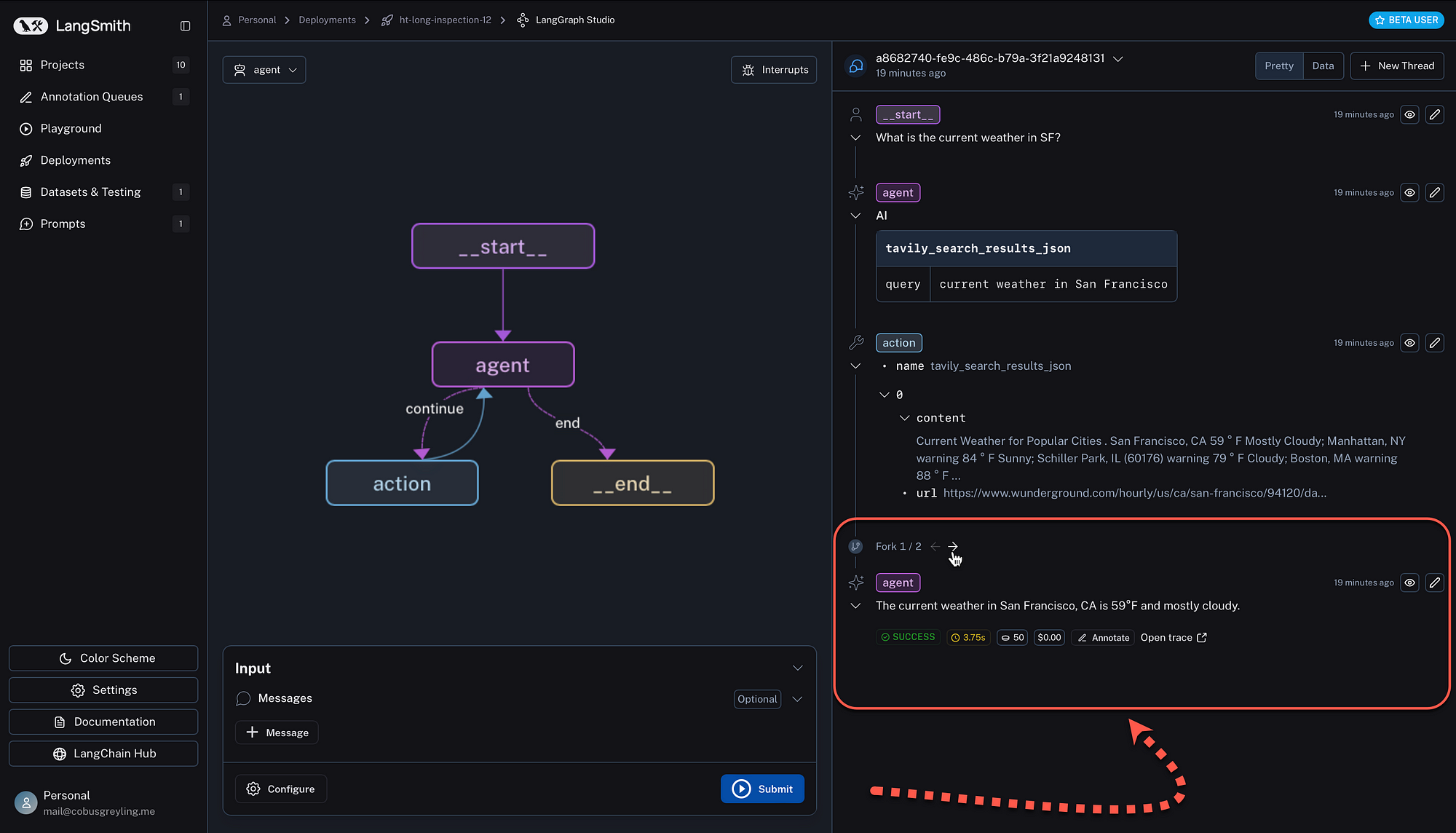Open Datasets & Testing section
The width and height of the screenshot is (1456, 833).
[x=90, y=192]
